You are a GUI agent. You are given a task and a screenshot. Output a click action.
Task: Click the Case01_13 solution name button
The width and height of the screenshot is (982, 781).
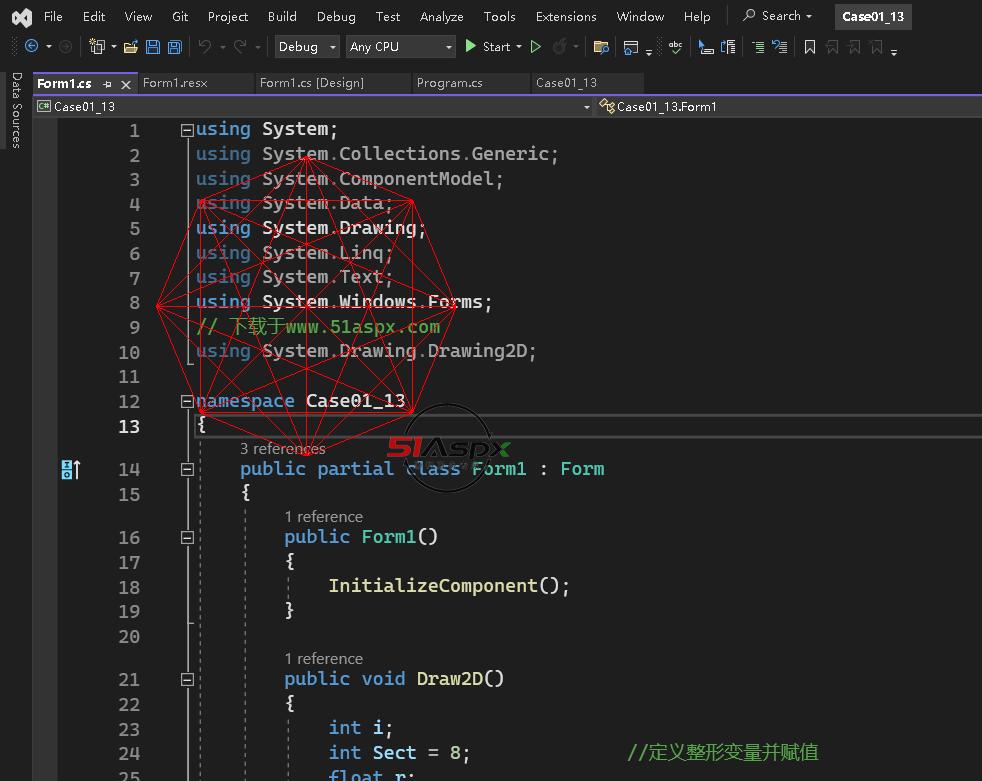point(873,17)
